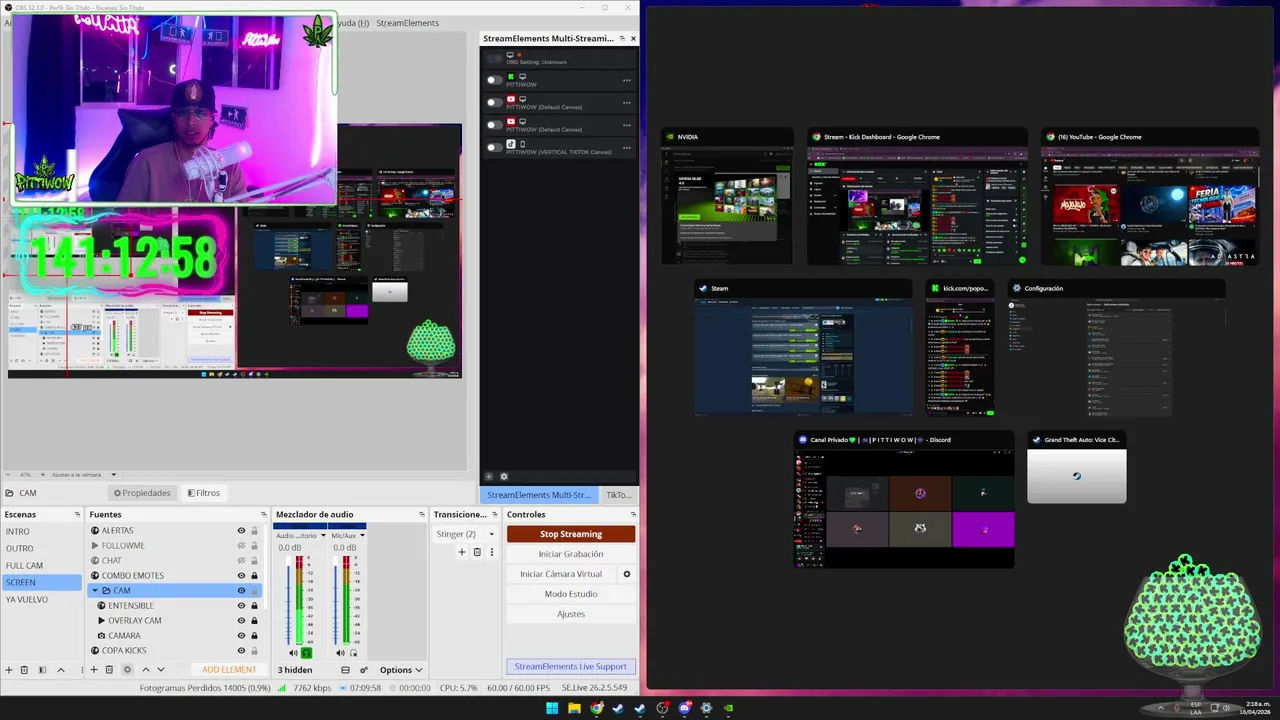Open Windows Start menu on taskbar
The width and height of the screenshot is (1280, 720).
pyautogui.click(x=552, y=708)
